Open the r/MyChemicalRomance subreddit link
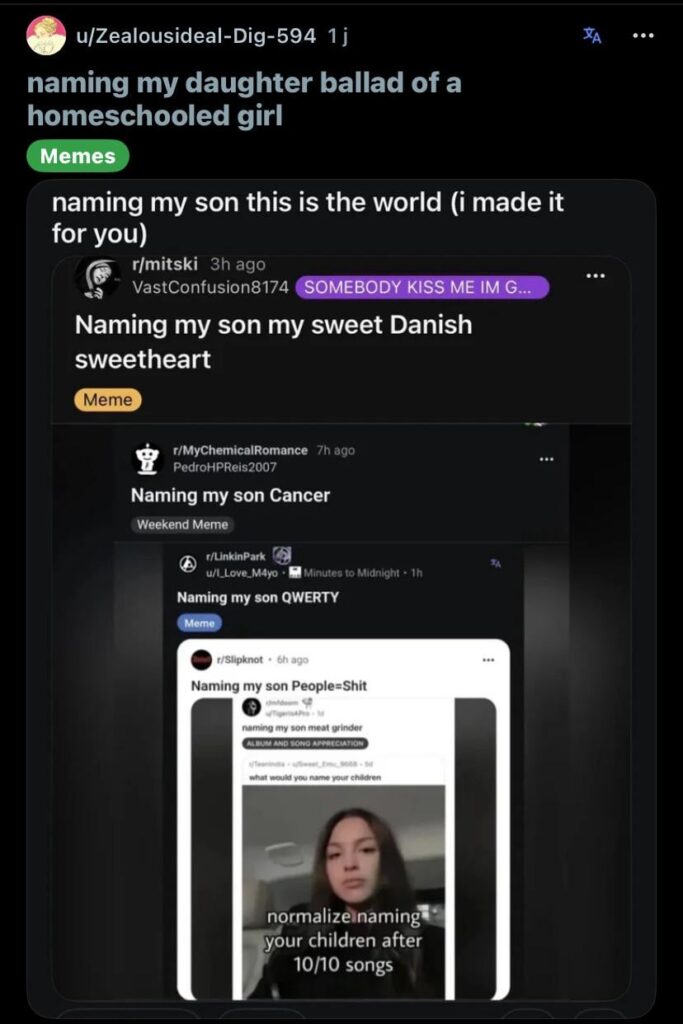The width and height of the screenshot is (683, 1024). (240, 450)
